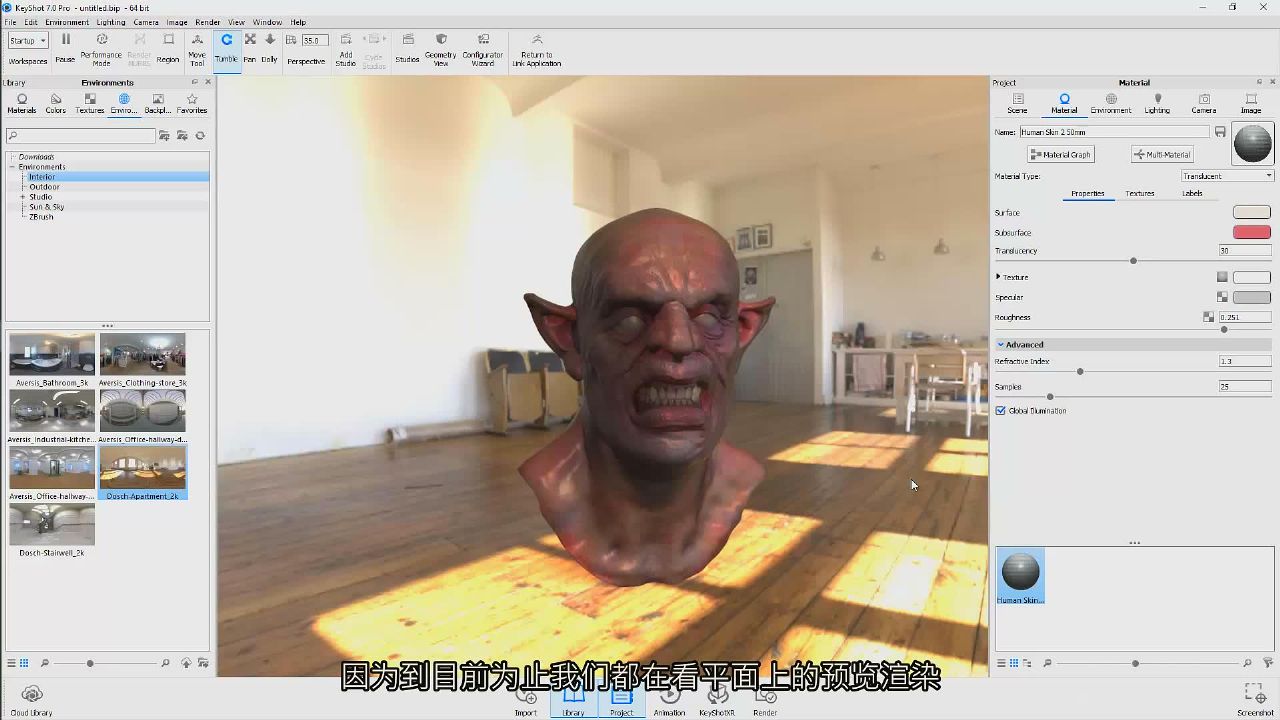This screenshot has width=1280, height=720.
Task: Collapse the Environments tree node
Action: [x=13, y=167]
